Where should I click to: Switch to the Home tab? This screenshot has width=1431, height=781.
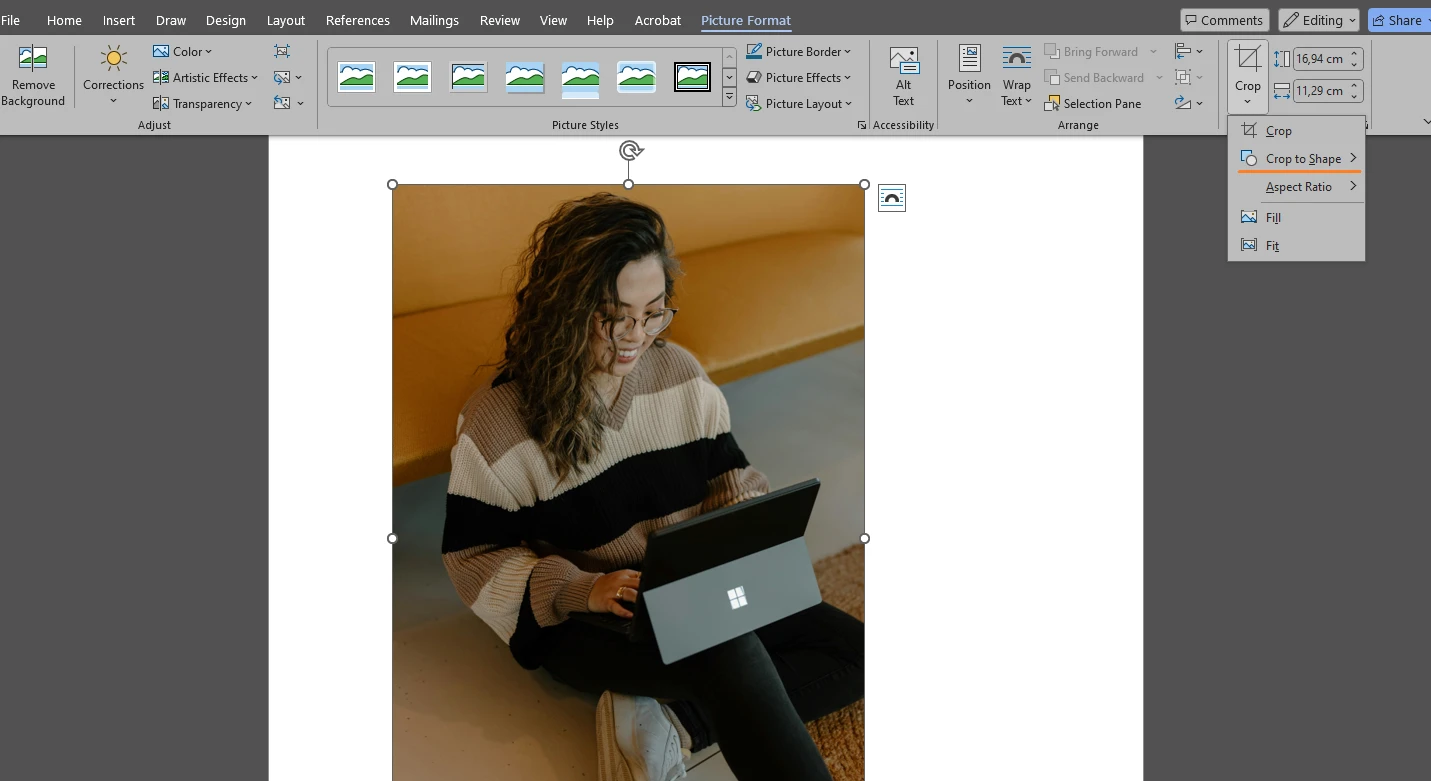click(x=64, y=20)
